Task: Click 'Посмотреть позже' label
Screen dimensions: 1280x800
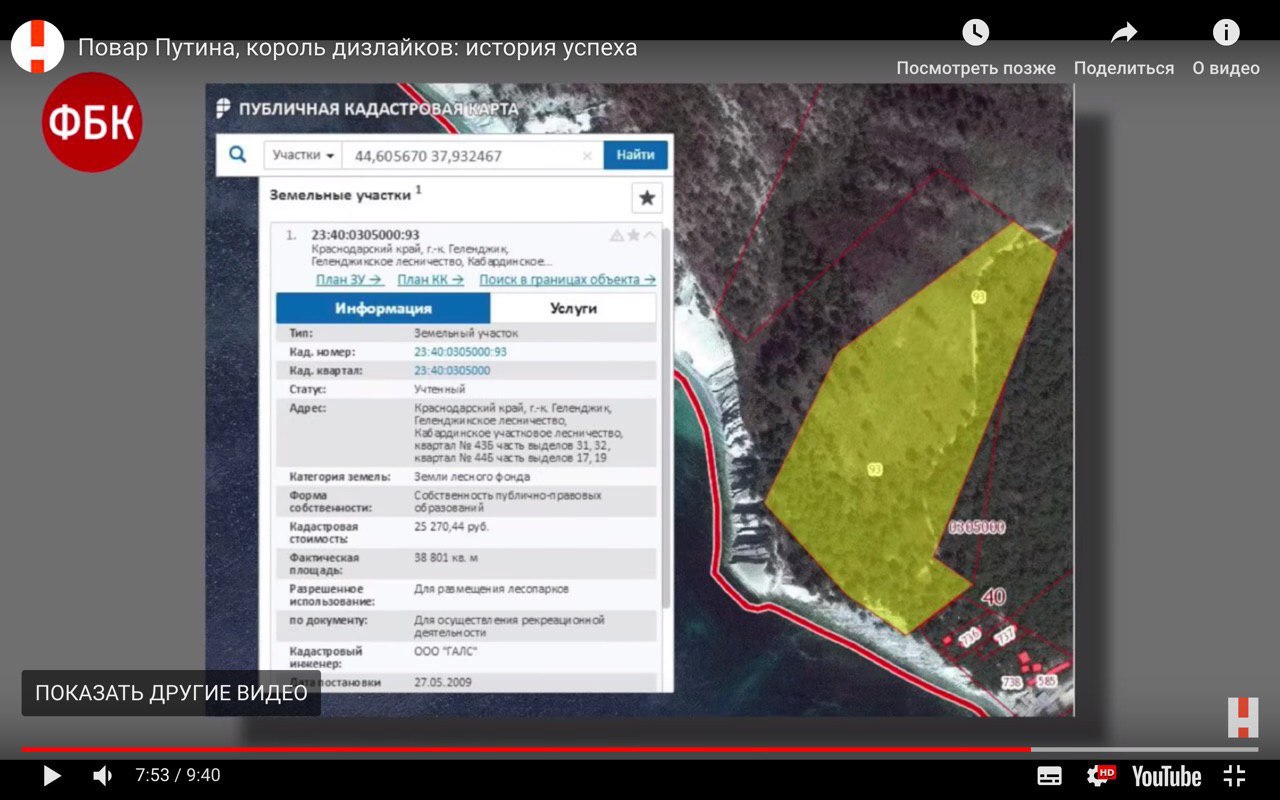Action: click(976, 68)
